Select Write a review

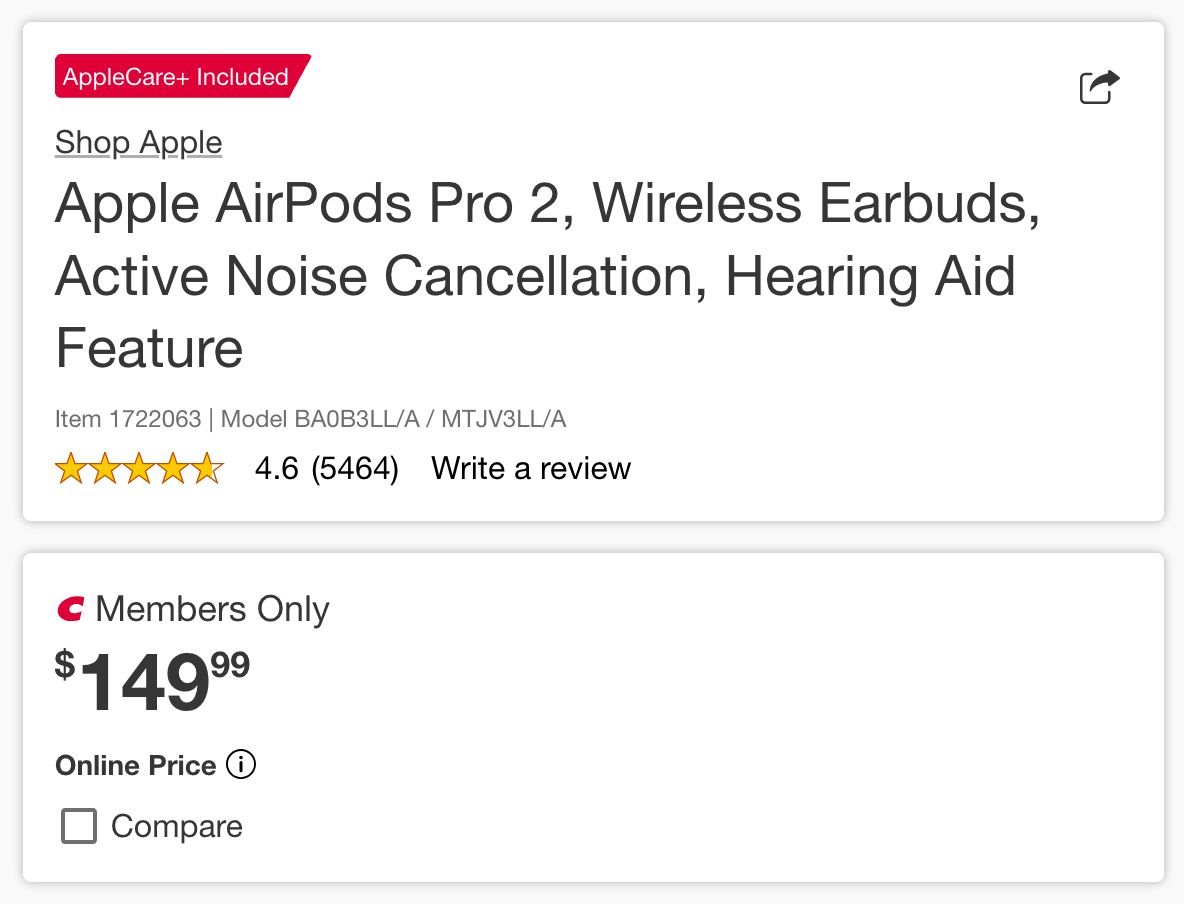(531, 468)
